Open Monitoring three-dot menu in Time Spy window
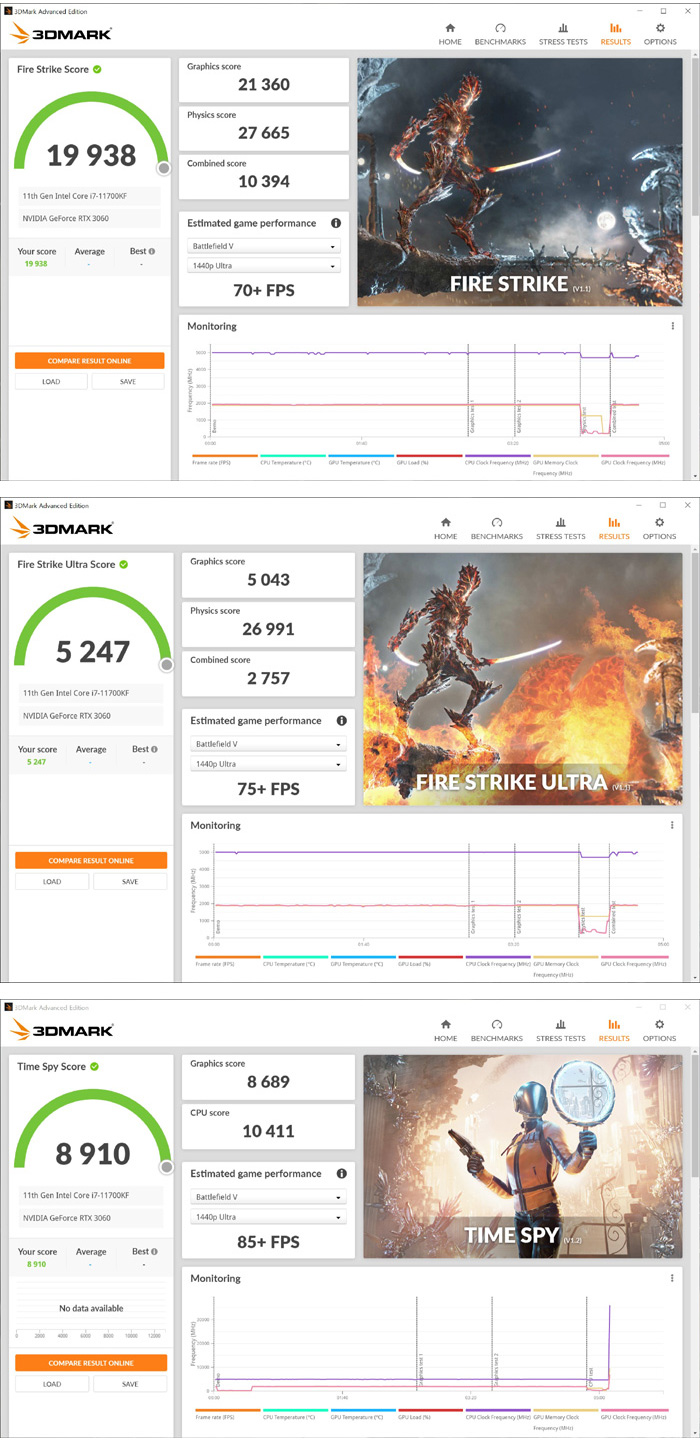 pyautogui.click(x=672, y=1279)
